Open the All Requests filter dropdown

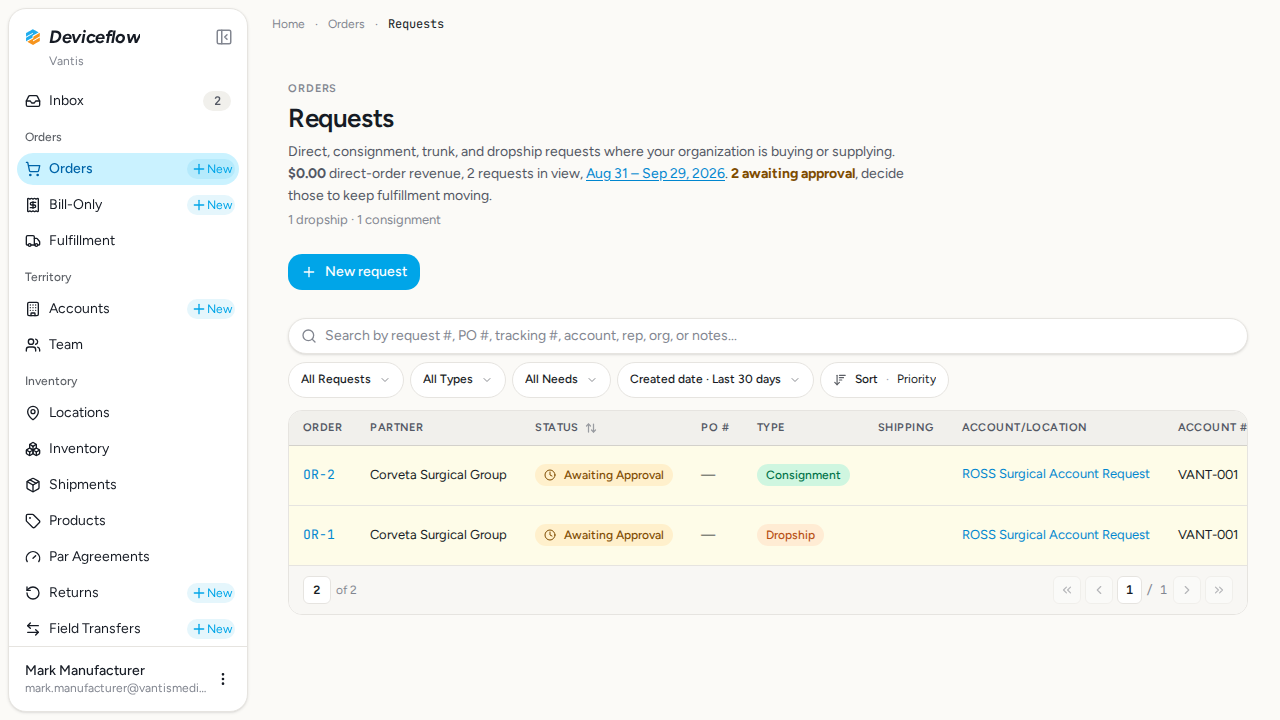346,380
